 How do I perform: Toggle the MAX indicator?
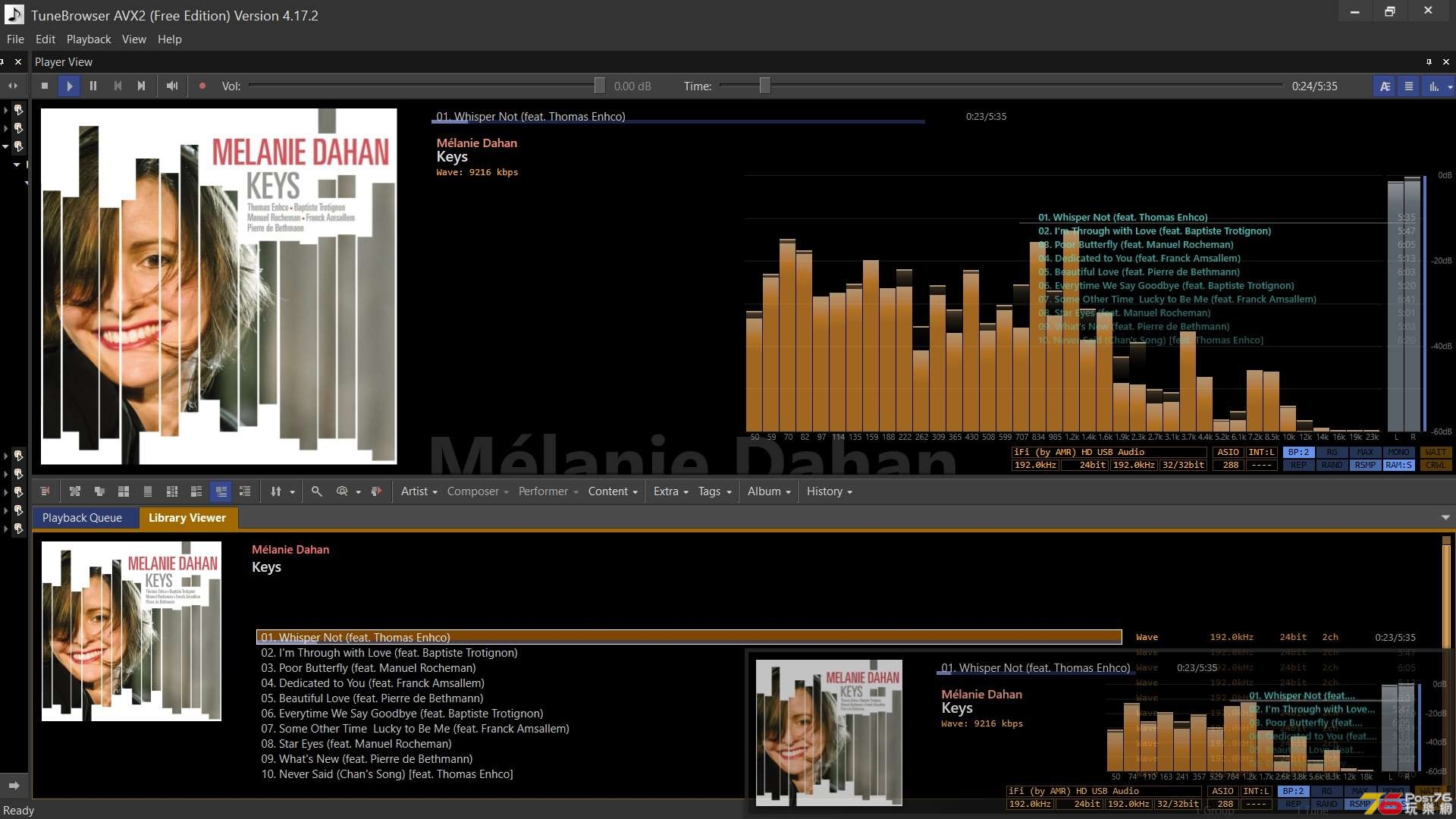(x=1365, y=453)
